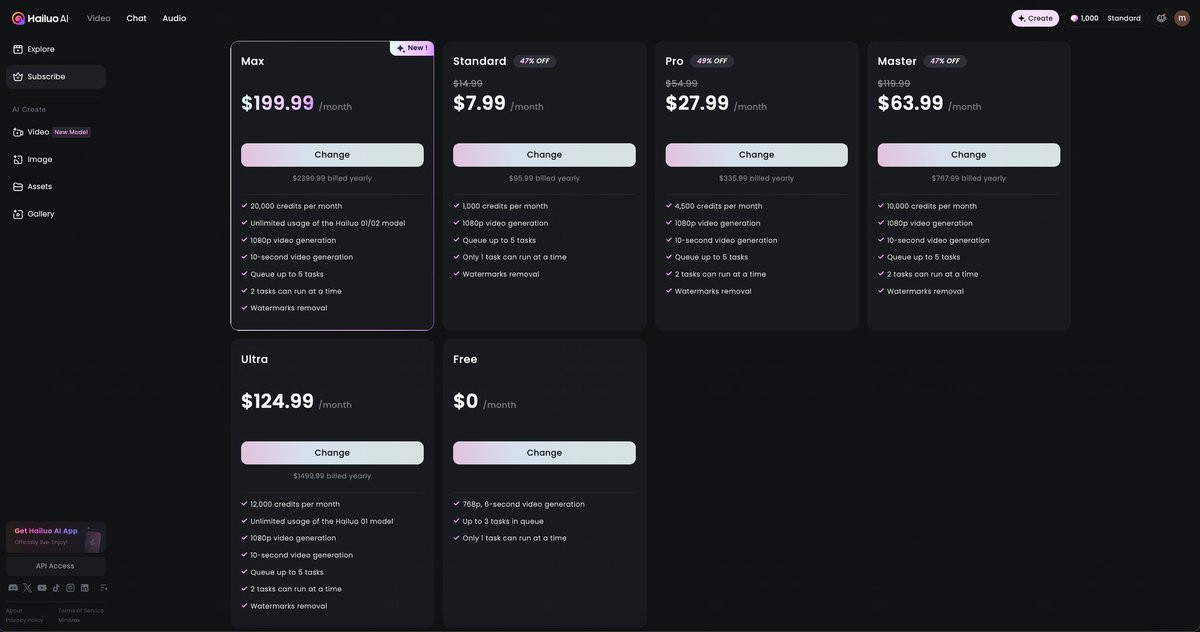Click the Create button

pos(1035,18)
